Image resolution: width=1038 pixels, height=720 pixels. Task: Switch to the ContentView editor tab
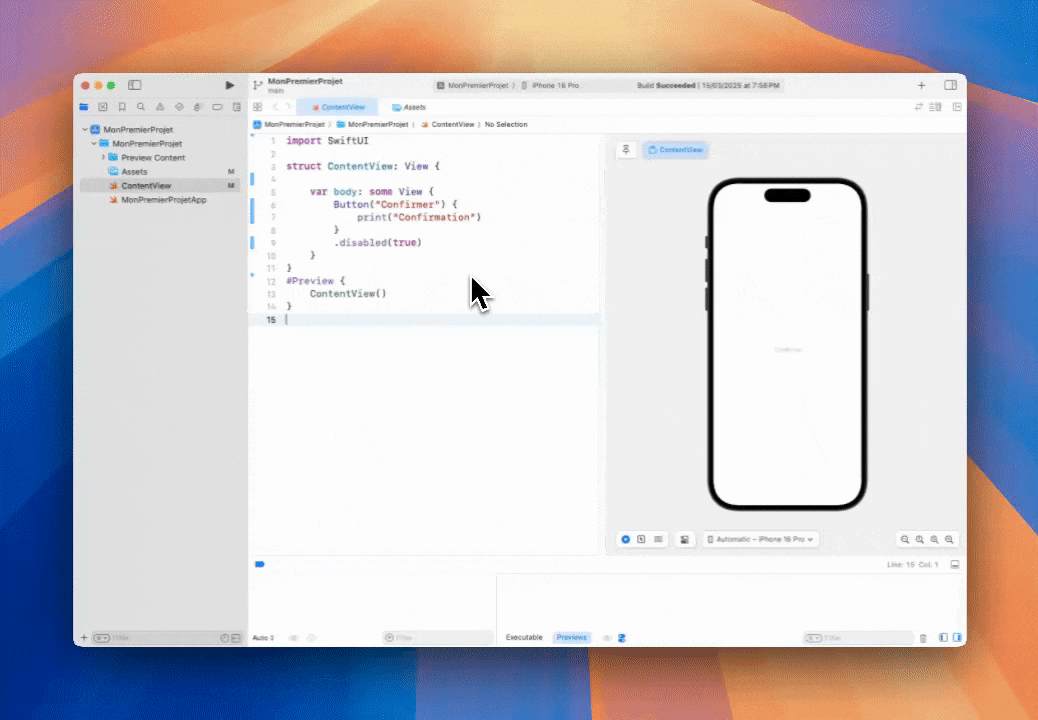point(338,107)
